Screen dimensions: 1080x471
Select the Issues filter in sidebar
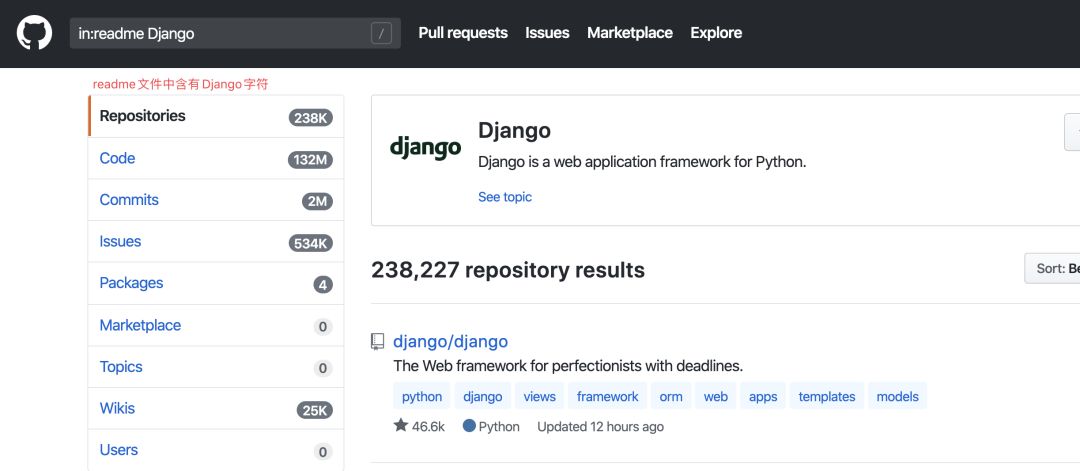[216, 242]
